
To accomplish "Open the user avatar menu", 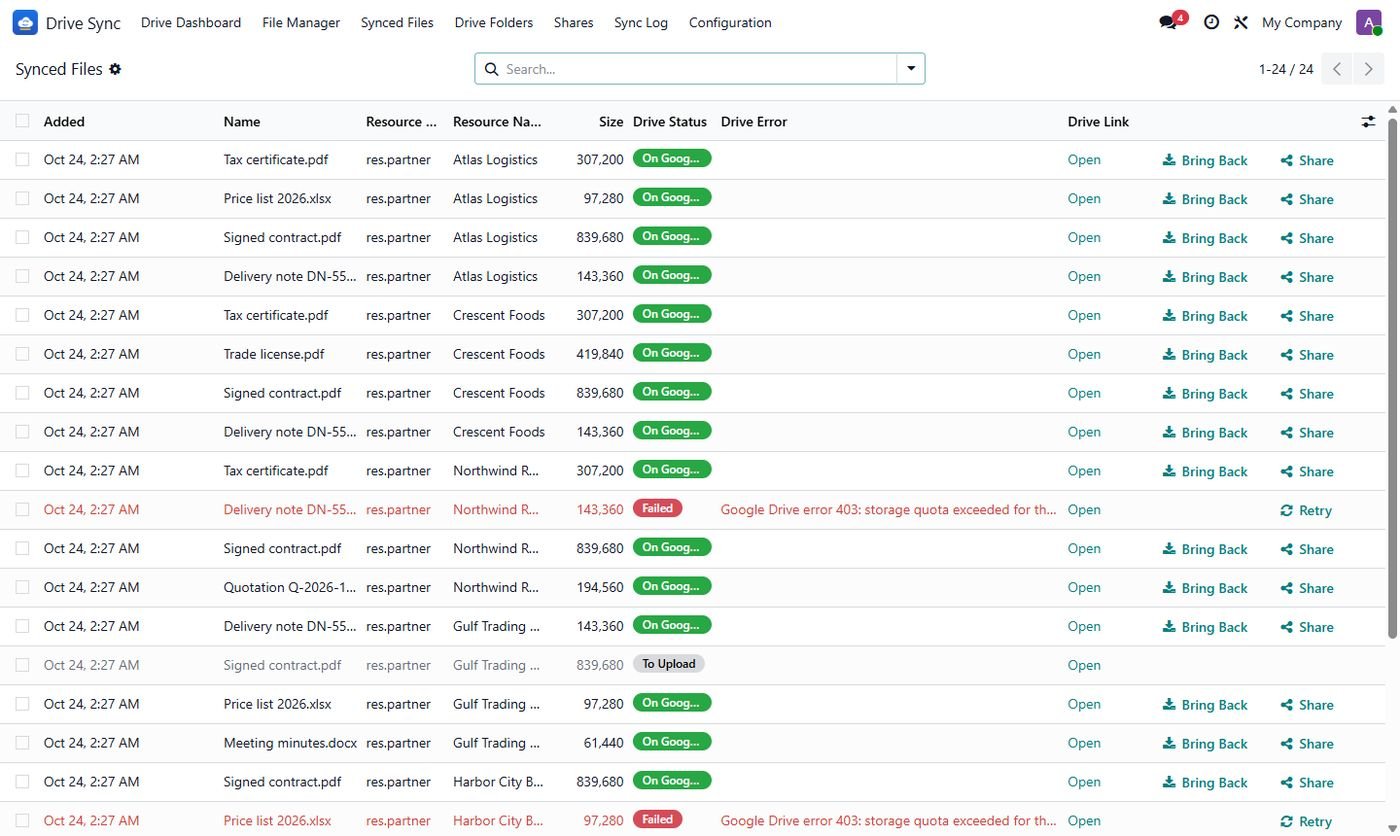I will (1368, 22).
